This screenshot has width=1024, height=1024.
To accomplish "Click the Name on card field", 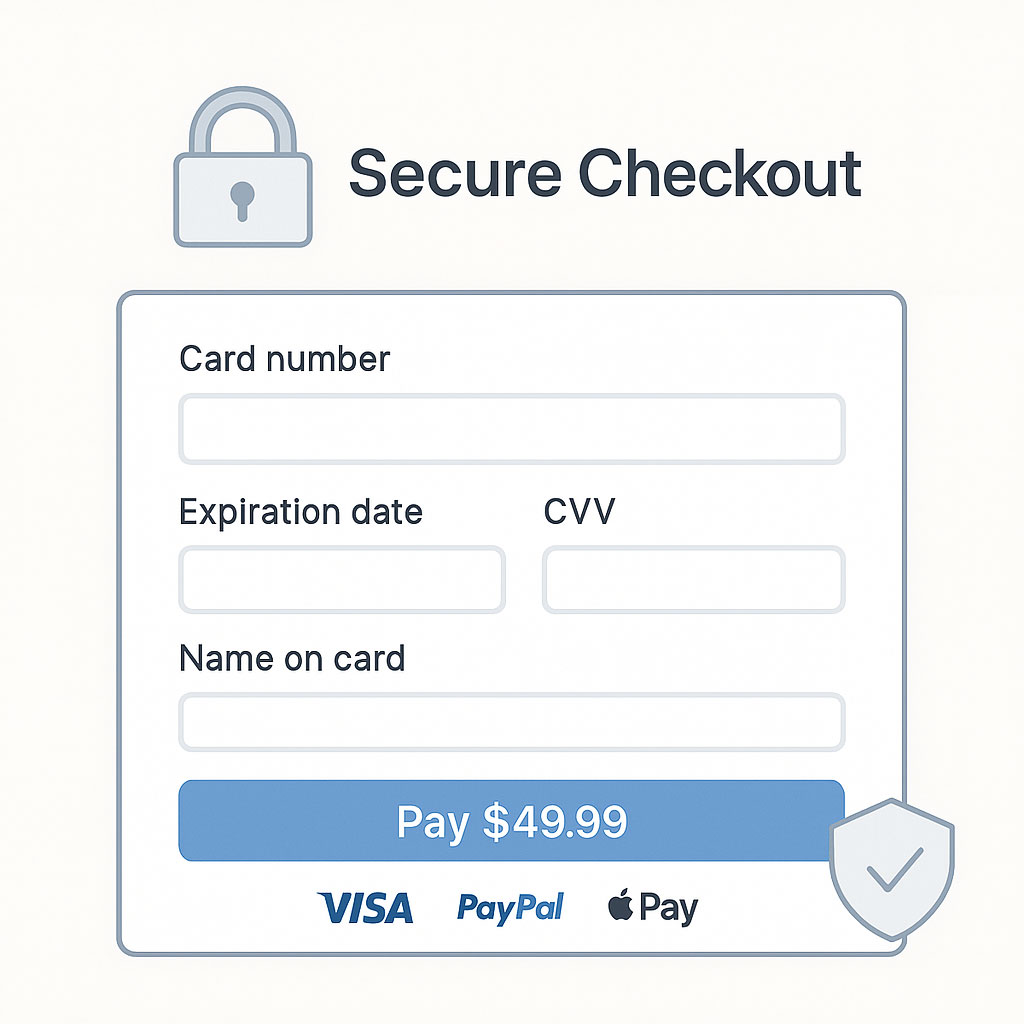I will tap(511, 721).
